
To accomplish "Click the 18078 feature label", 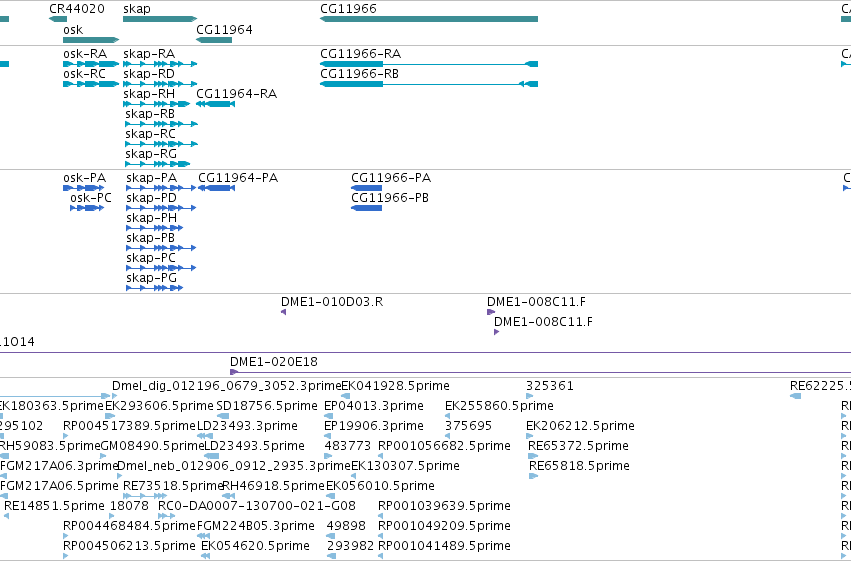I will coord(129,506).
